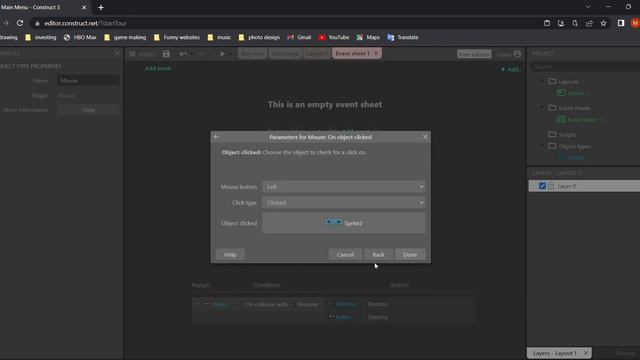Reload the browser page
Screen dimensions: 640x360
(20, 23)
